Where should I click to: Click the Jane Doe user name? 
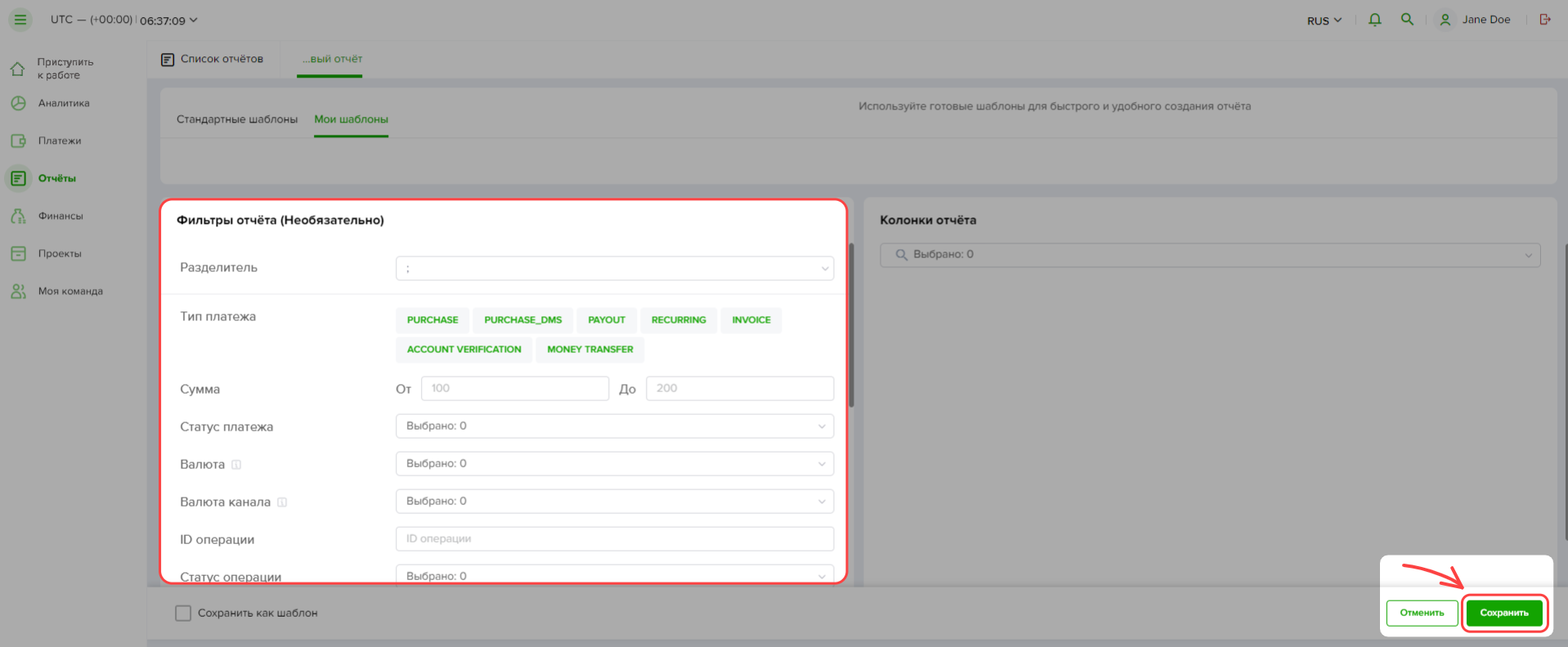coord(1486,20)
